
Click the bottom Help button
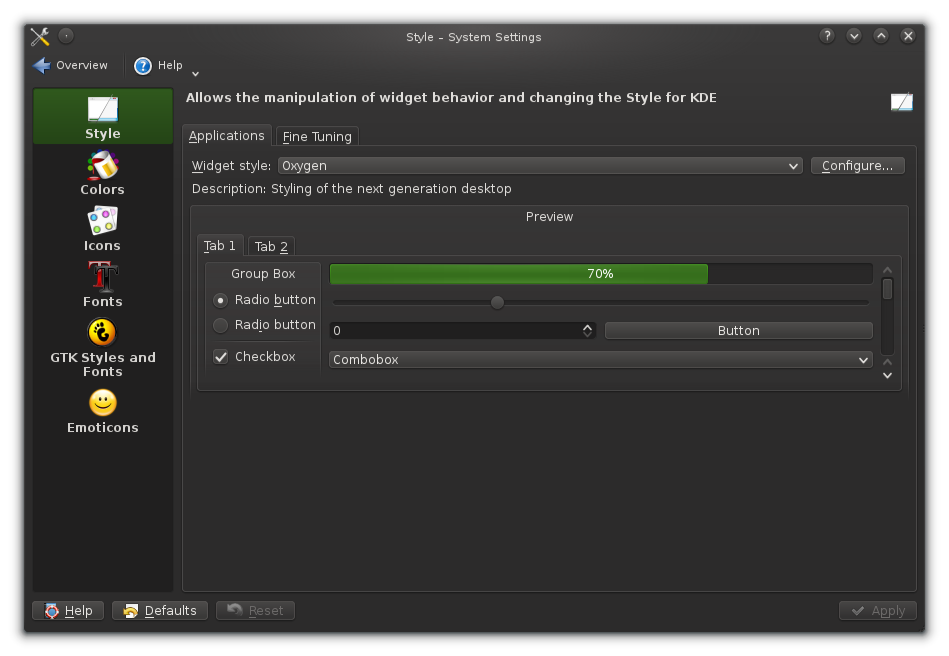click(x=68, y=611)
